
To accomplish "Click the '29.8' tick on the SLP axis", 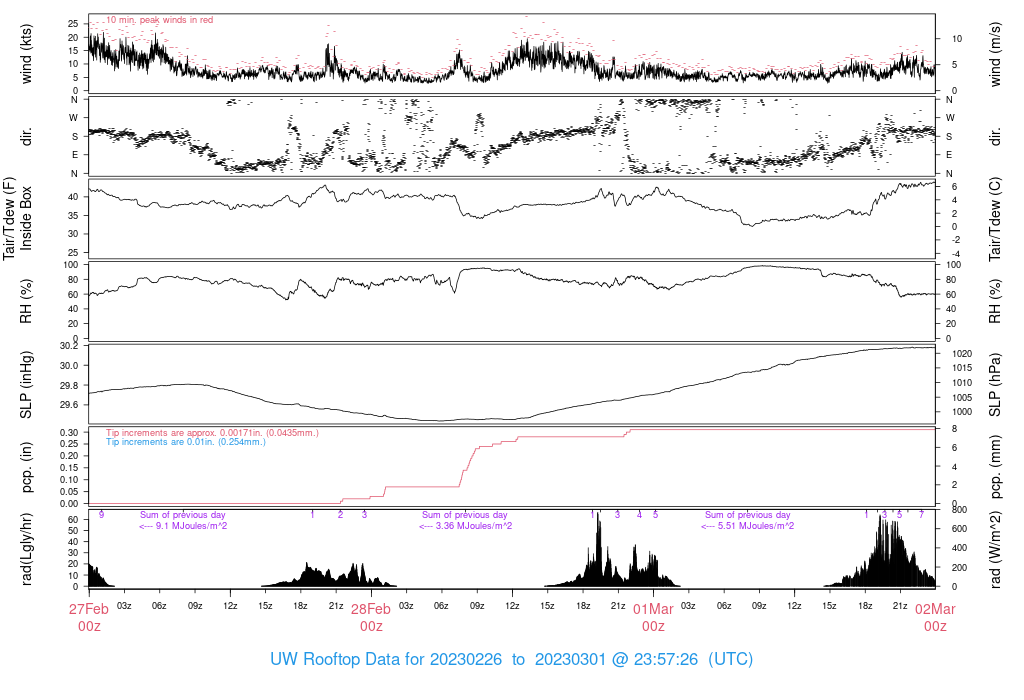I will pos(69,385).
